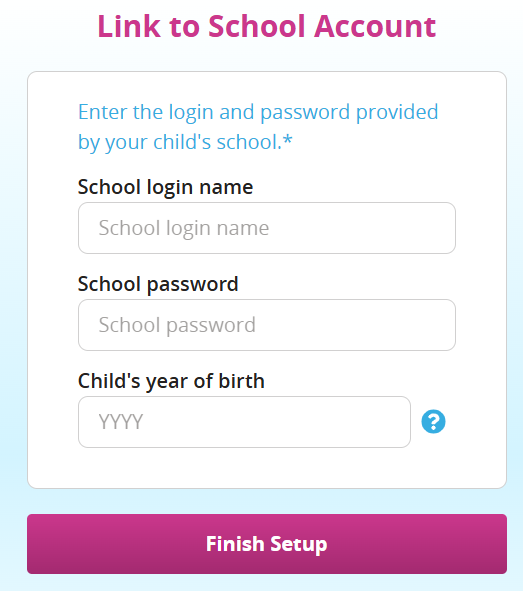The height and width of the screenshot is (591, 523).
Task: Focus the School login name field
Action: click(x=267, y=228)
